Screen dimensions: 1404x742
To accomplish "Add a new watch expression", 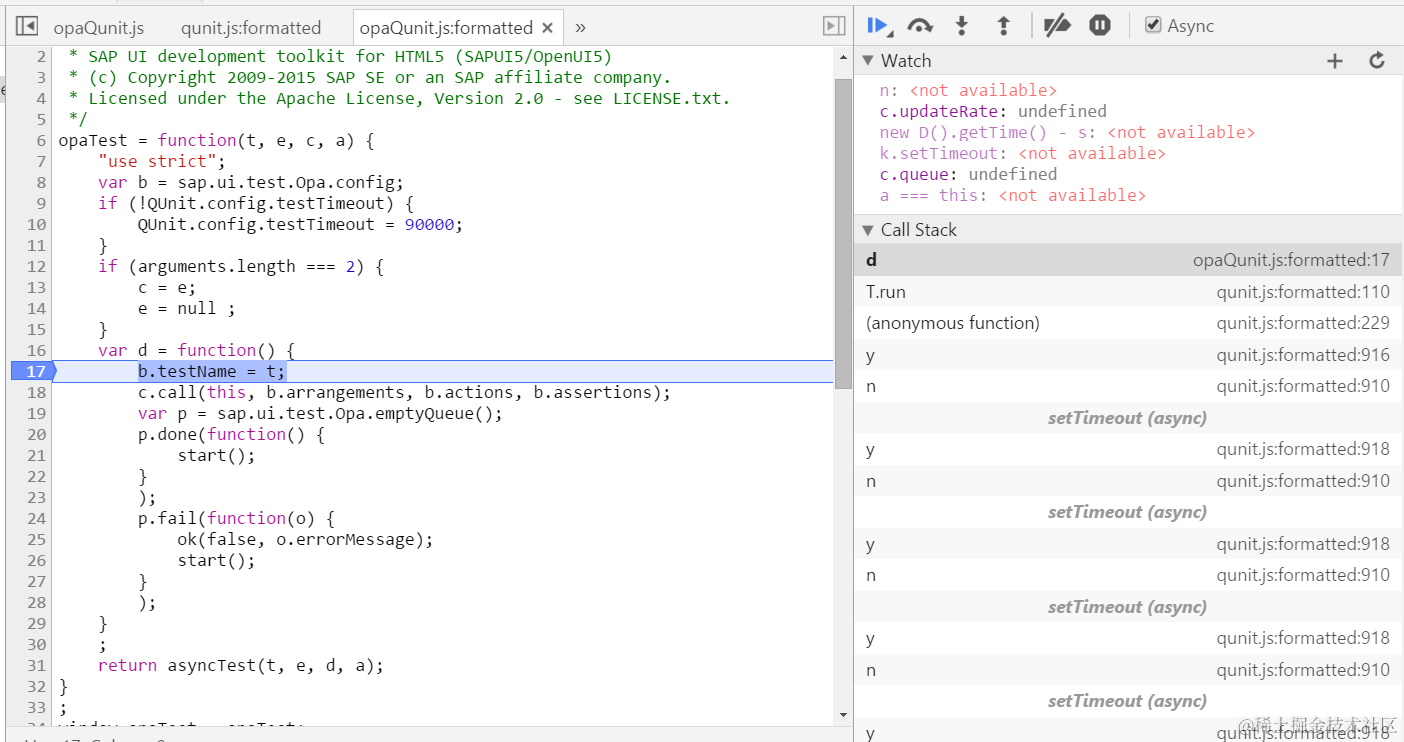I will [x=1335, y=61].
